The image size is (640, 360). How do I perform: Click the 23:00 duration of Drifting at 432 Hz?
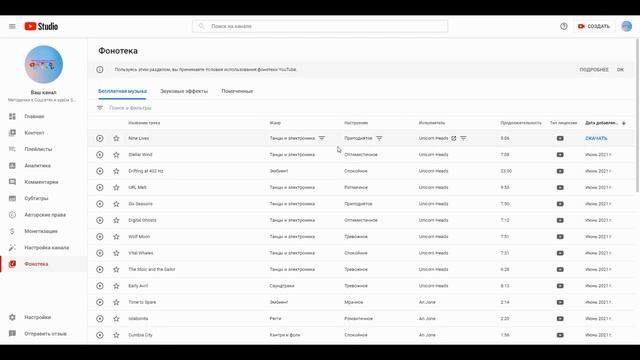[506, 171]
